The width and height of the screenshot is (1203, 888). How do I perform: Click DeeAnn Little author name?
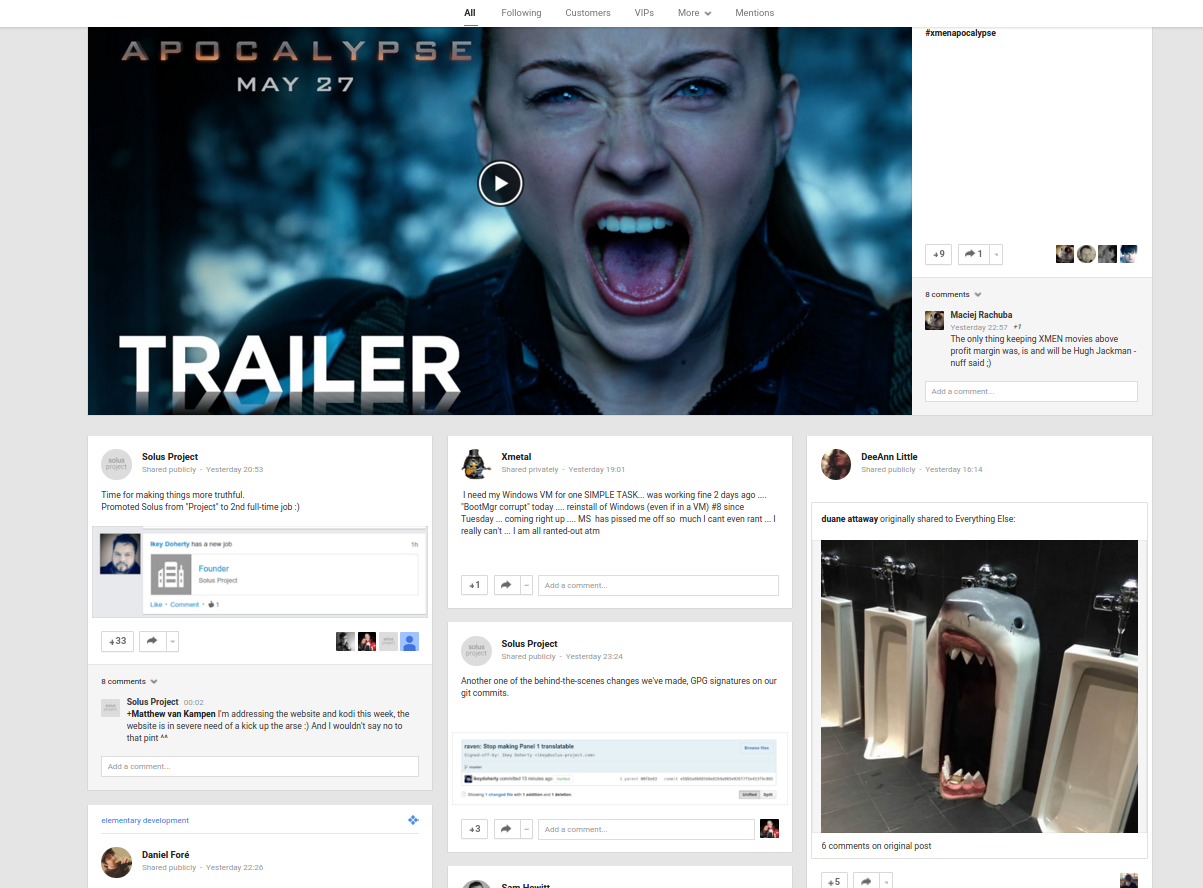(x=889, y=457)
